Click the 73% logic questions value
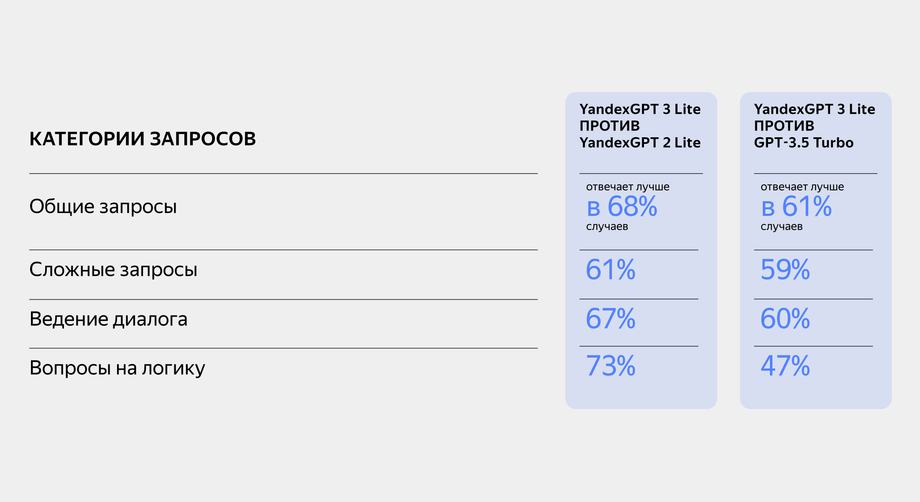 pyautogui.click(x=611, y=366)
